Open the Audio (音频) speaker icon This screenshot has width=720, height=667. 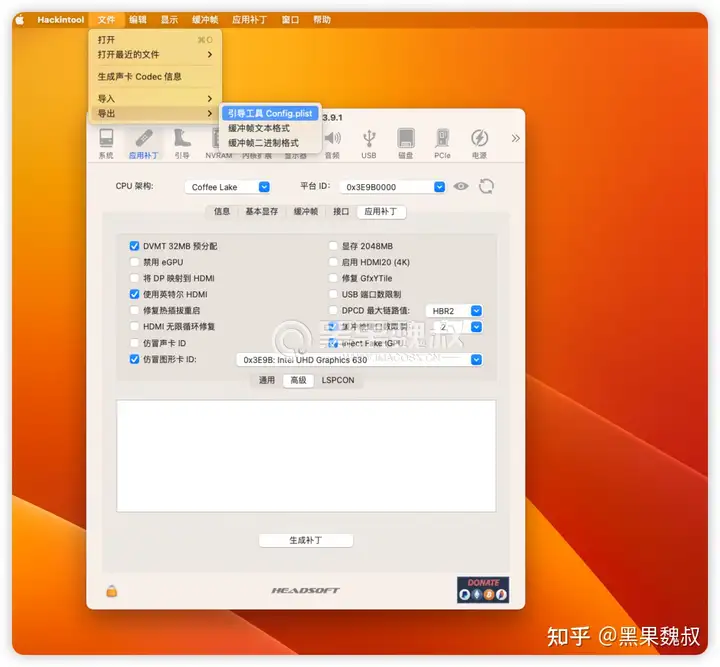point(332,143)
